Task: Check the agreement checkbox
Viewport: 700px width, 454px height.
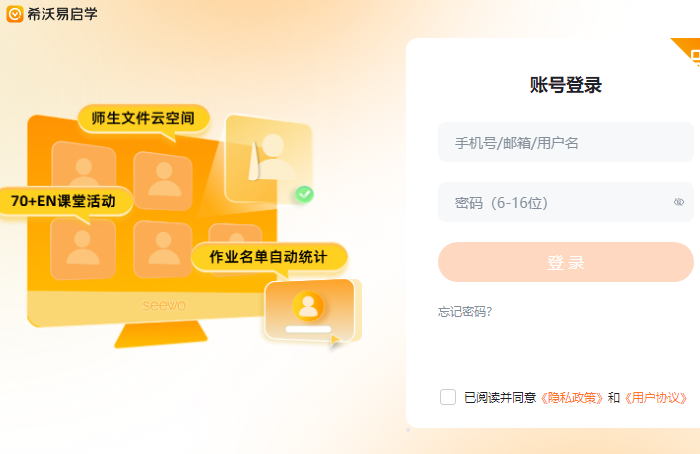Action: pyautogui.click(x=448, y=397)
